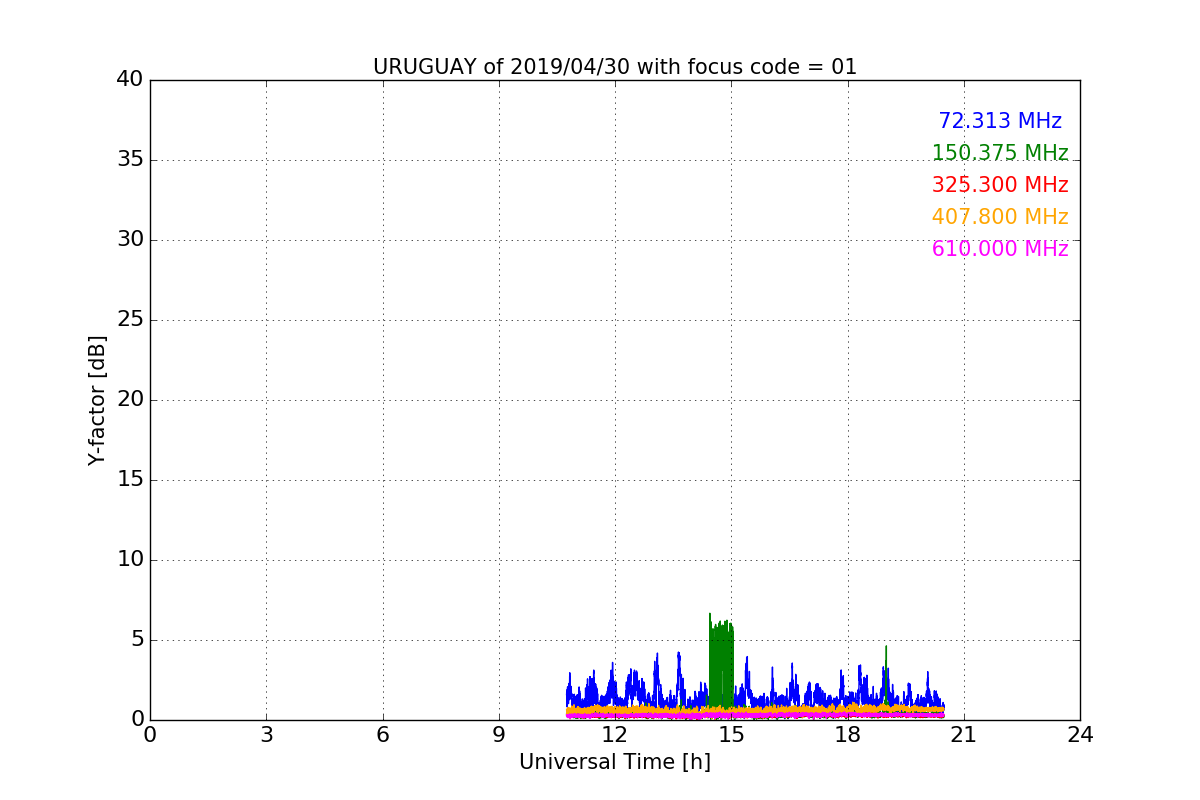
Task: Click the x-axis tick label 12
Action: [x=615, y=734]
